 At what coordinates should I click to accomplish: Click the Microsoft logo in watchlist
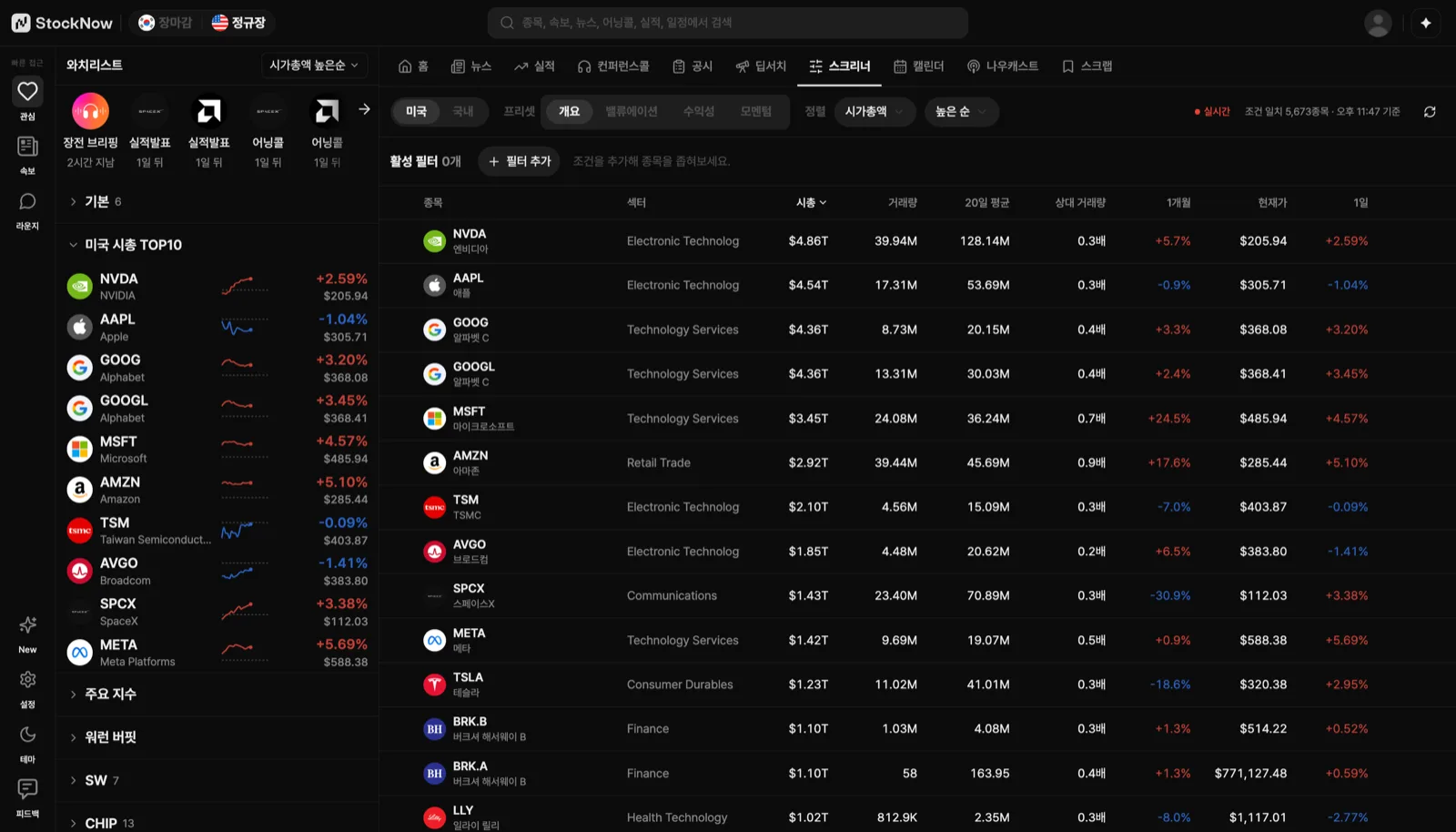click(x=80, y=449)
